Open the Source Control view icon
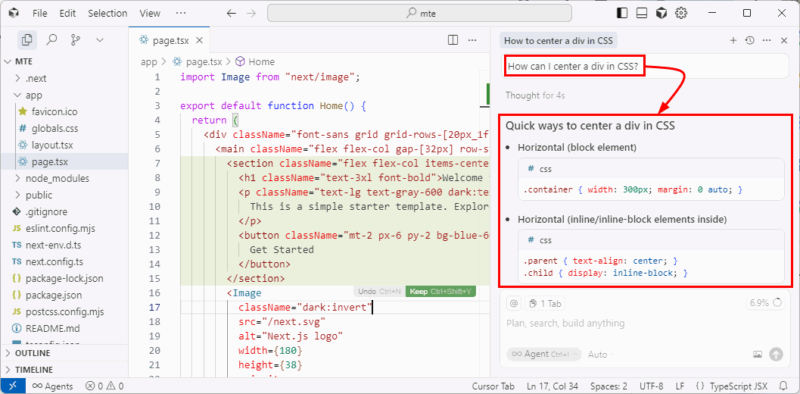The width and height of the screenshot is (800, 394). (x=76, y=40)
